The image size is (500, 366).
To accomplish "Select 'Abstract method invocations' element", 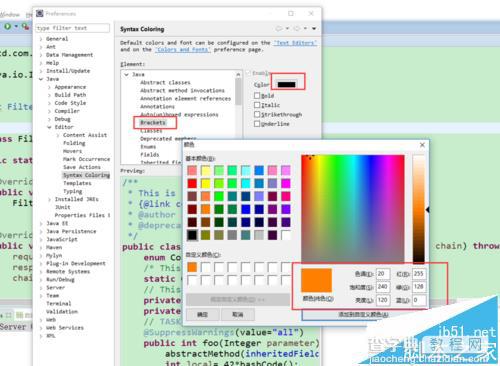I will (x=182, y=90).
